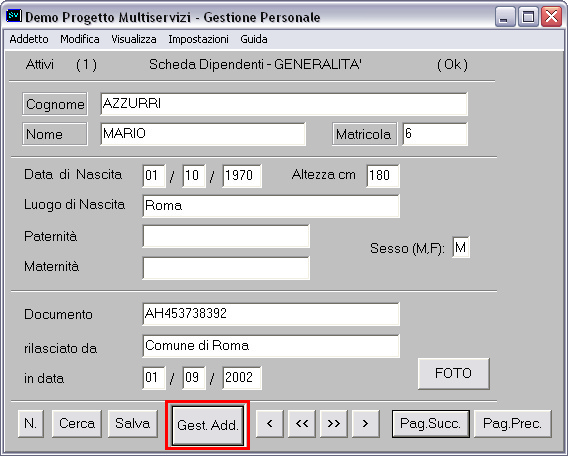Click Pag.Succ. for next page
The image size is (568, 456).
(x=431, y=423)
